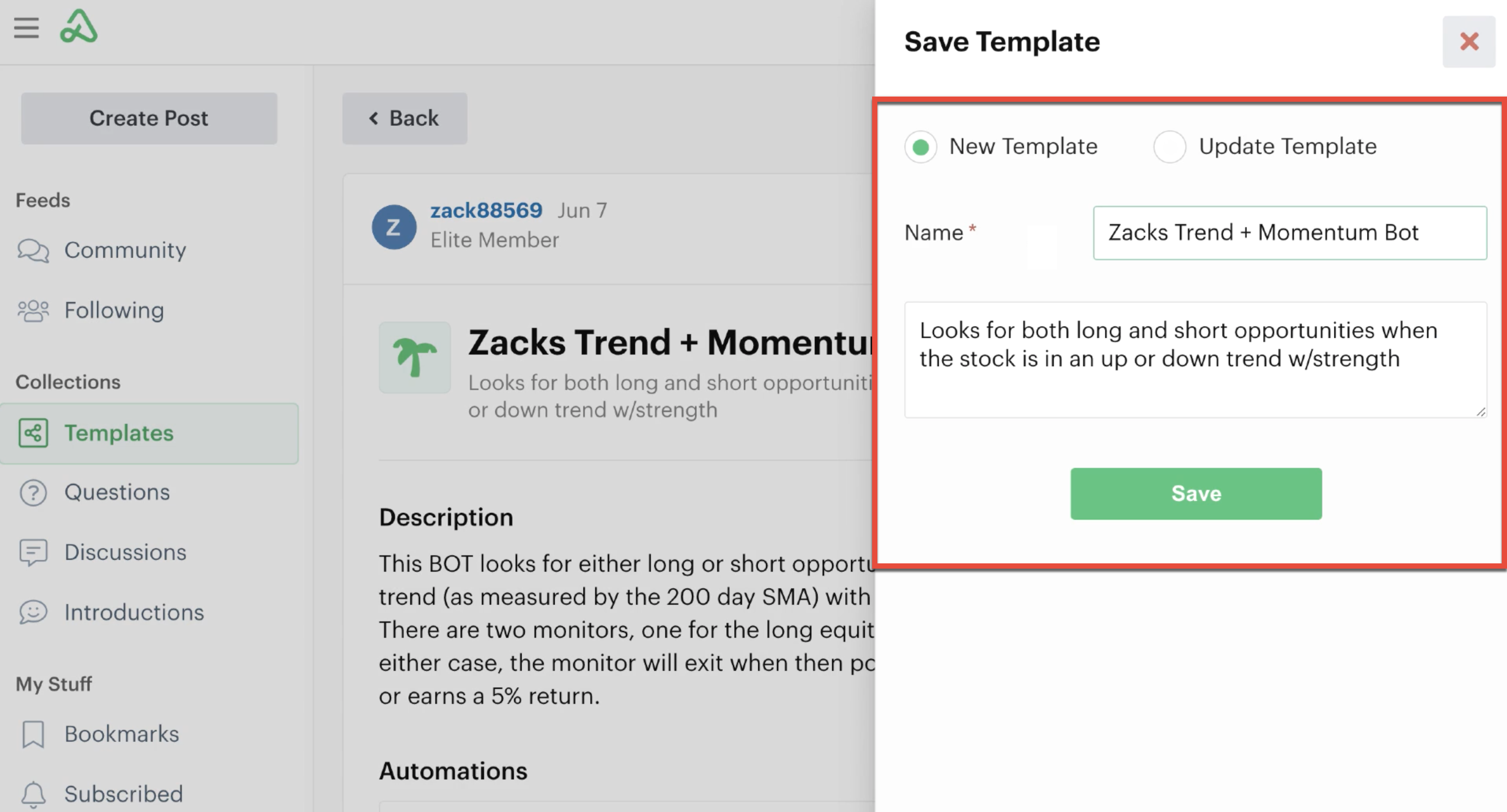Click the template Name input field
Viewport: 1507px width, 812px height.
click(x=1290, y=233)
